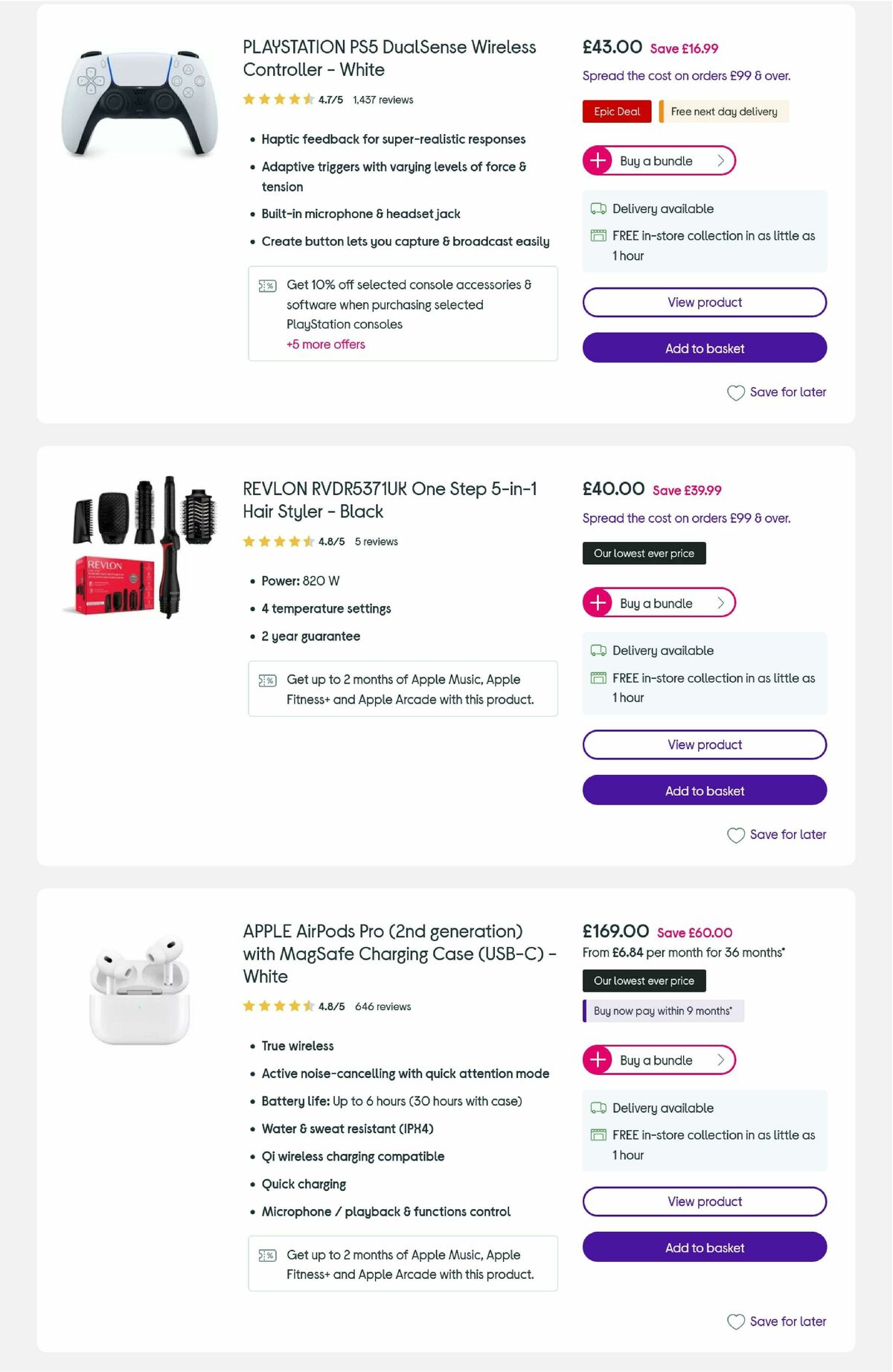This screenshot has height=1372, width=893.
Task: Click the offer tag icon in Revlon's Apple Music box
Action: point(266,680)
